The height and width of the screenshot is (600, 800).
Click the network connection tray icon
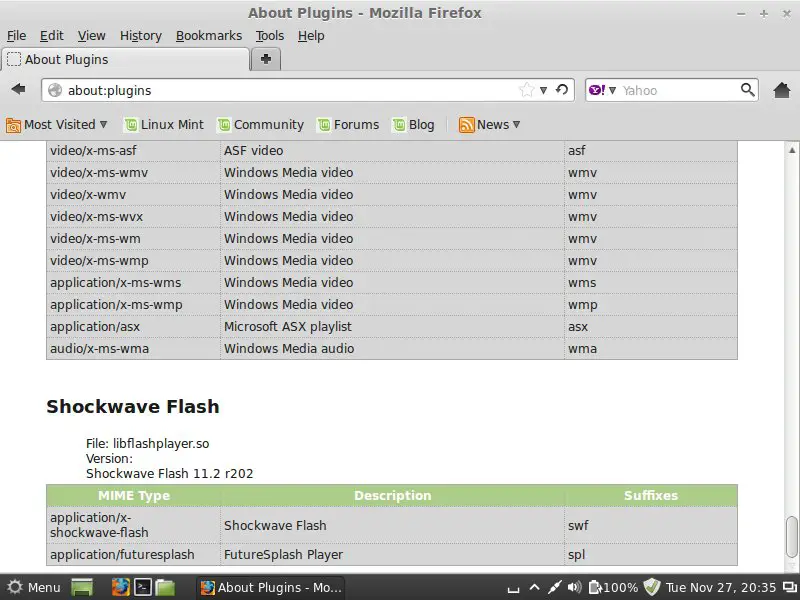(x=554, y=587)
